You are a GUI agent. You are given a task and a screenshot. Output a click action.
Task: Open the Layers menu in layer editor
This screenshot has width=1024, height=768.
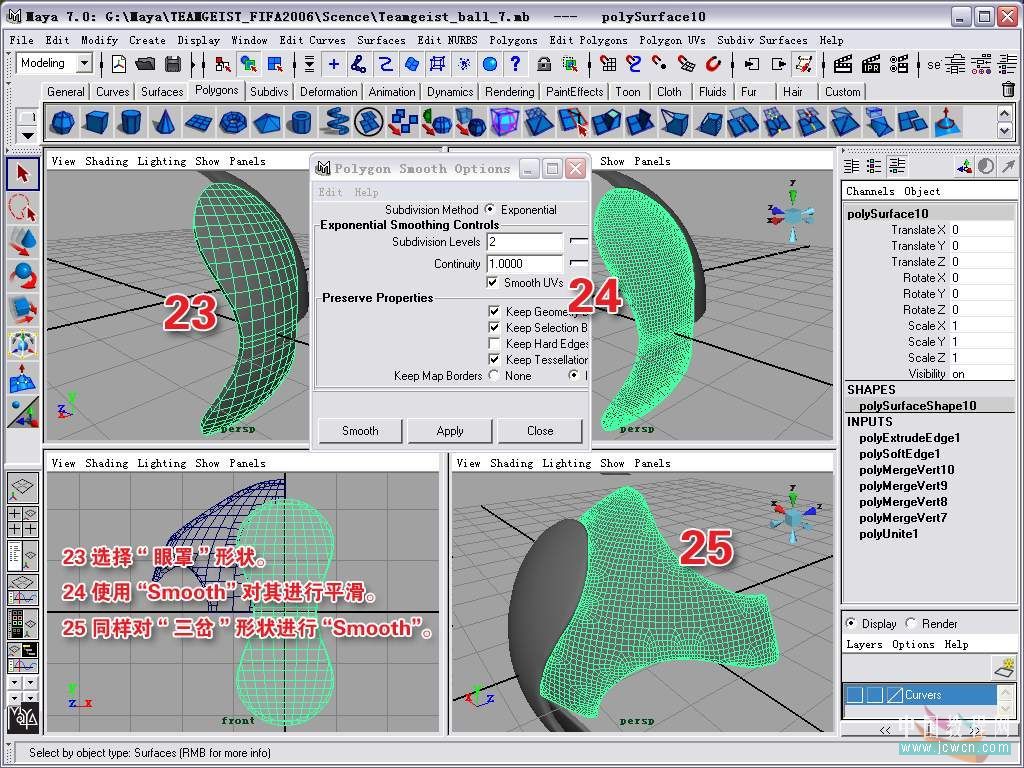pyautogui.click(x=864, y=645)
